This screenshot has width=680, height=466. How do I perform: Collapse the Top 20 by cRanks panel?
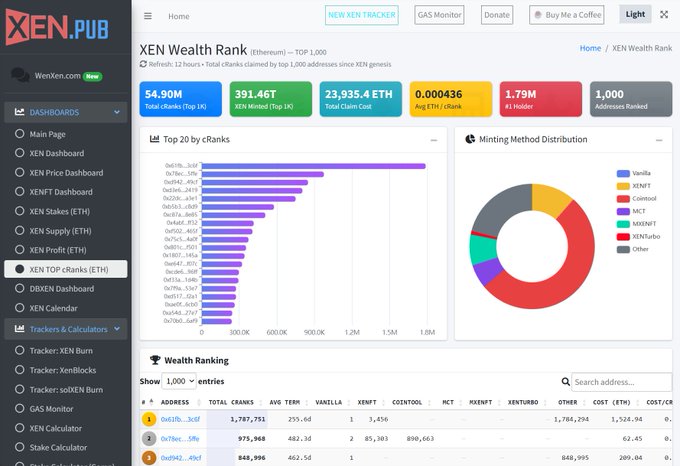click(434, 140)
